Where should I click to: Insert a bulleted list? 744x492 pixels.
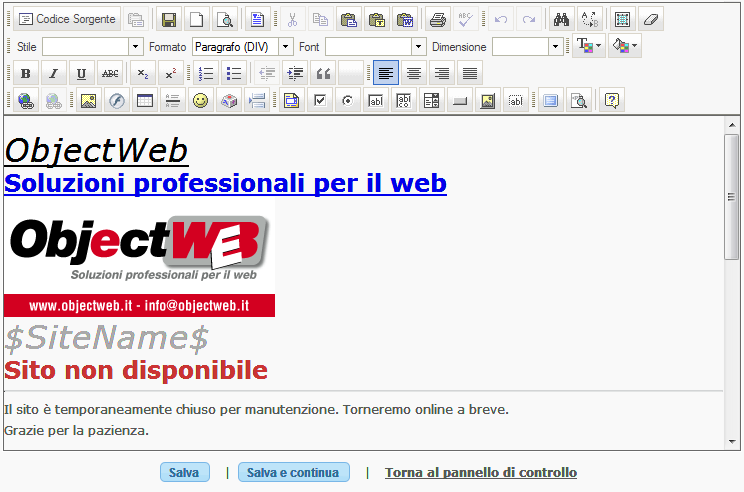(x=234, y=73)
